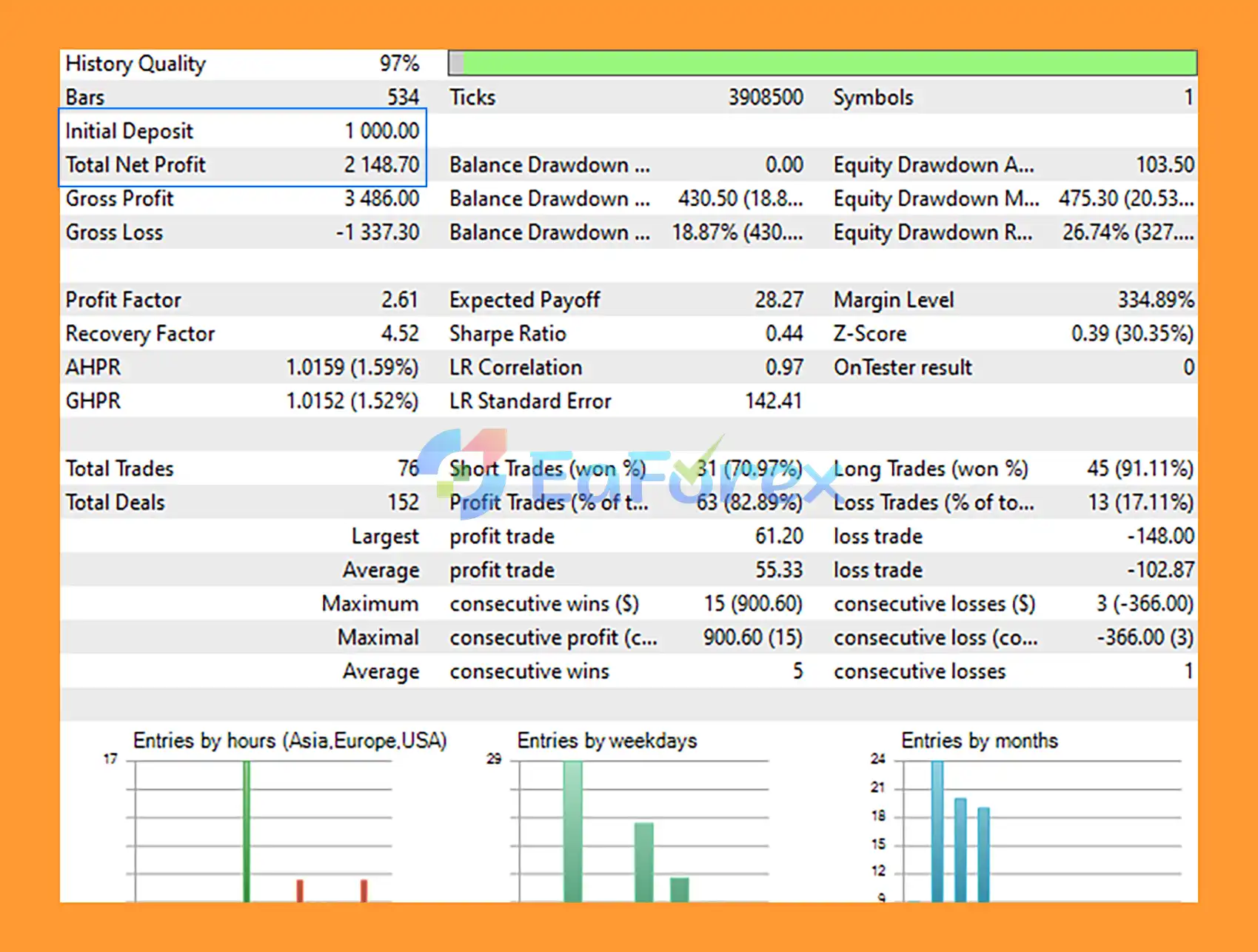The image size is (1258, 952).
Task: Select average profit trade value 55.33
Action: point(779,570)
